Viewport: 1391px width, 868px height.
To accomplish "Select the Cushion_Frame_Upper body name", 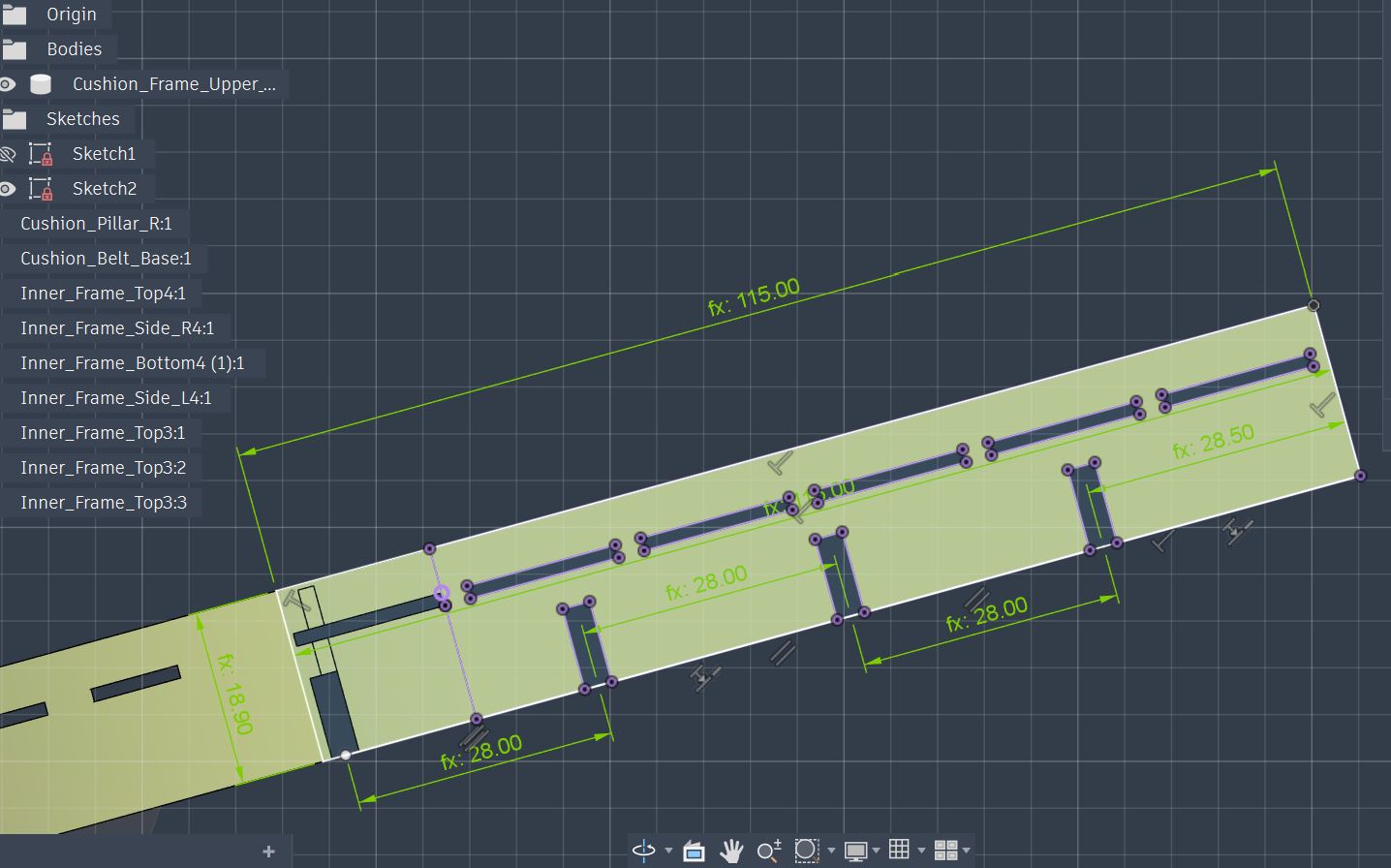I will coord(174,84).
